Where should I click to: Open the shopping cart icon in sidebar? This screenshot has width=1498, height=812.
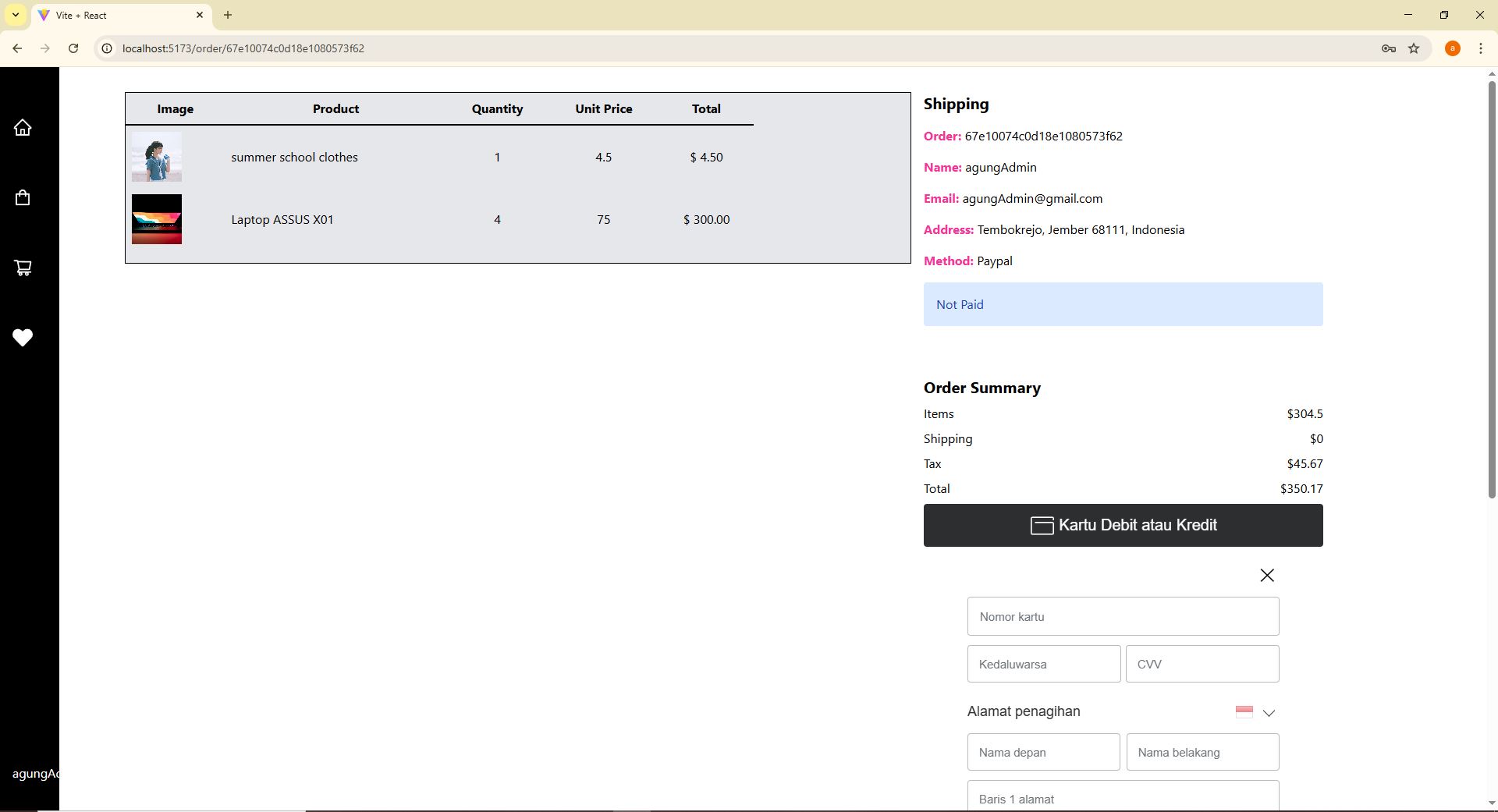(23, 268)
